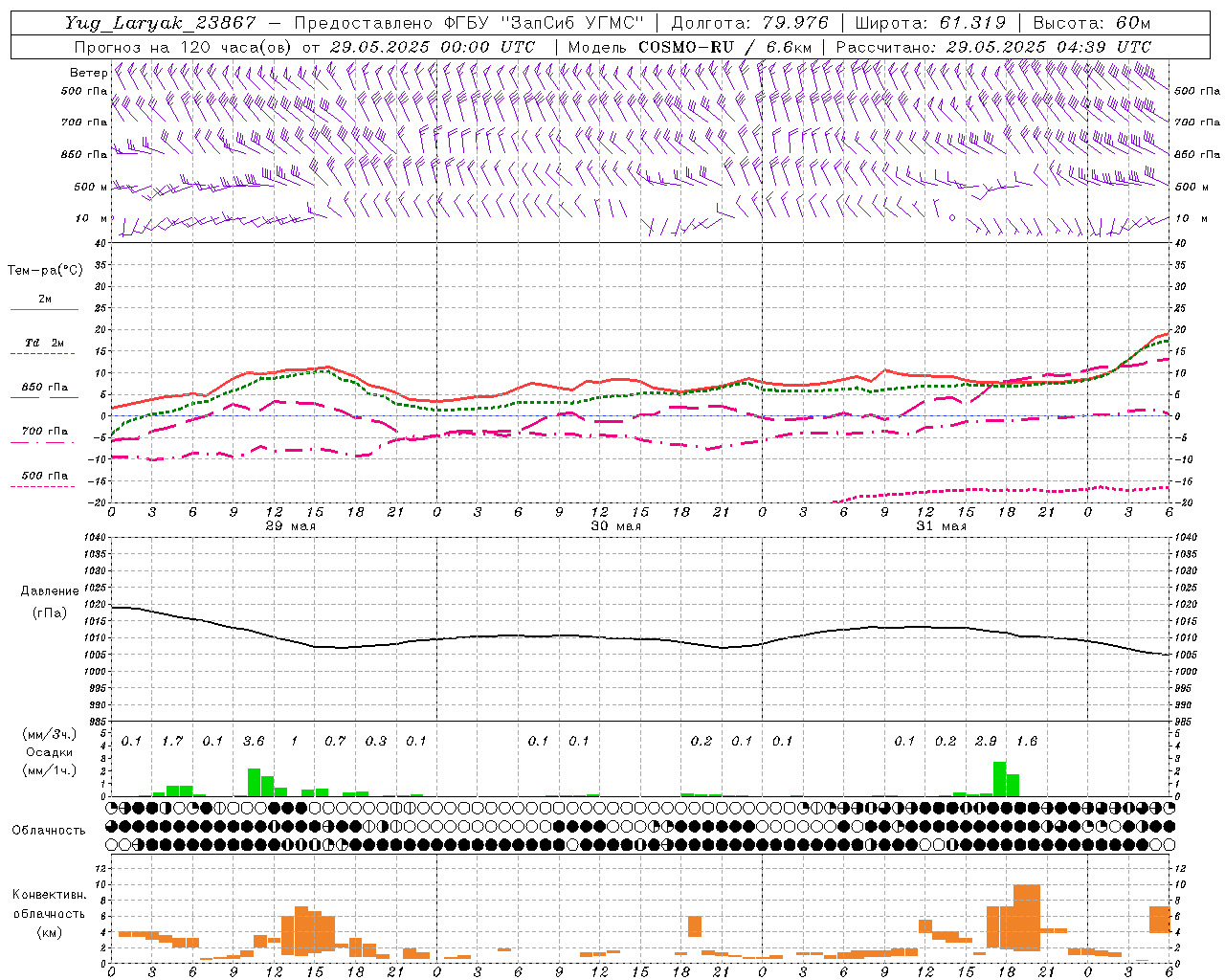This screenshot has height=980, width=1225.
Task: Click the 1.7 precipitation value
Action: point(172,742)
